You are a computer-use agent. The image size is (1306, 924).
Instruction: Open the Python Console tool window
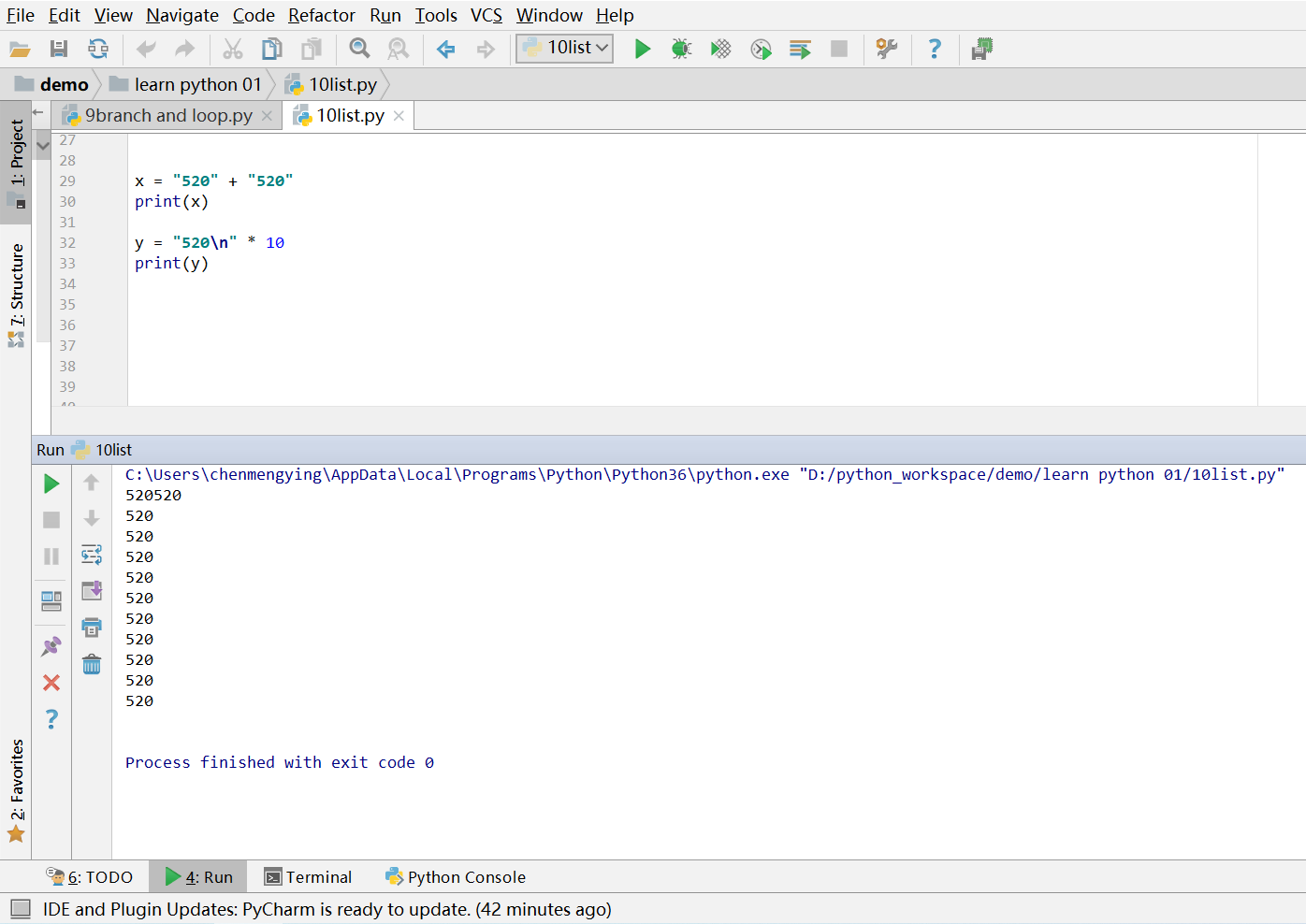(456, 877)
